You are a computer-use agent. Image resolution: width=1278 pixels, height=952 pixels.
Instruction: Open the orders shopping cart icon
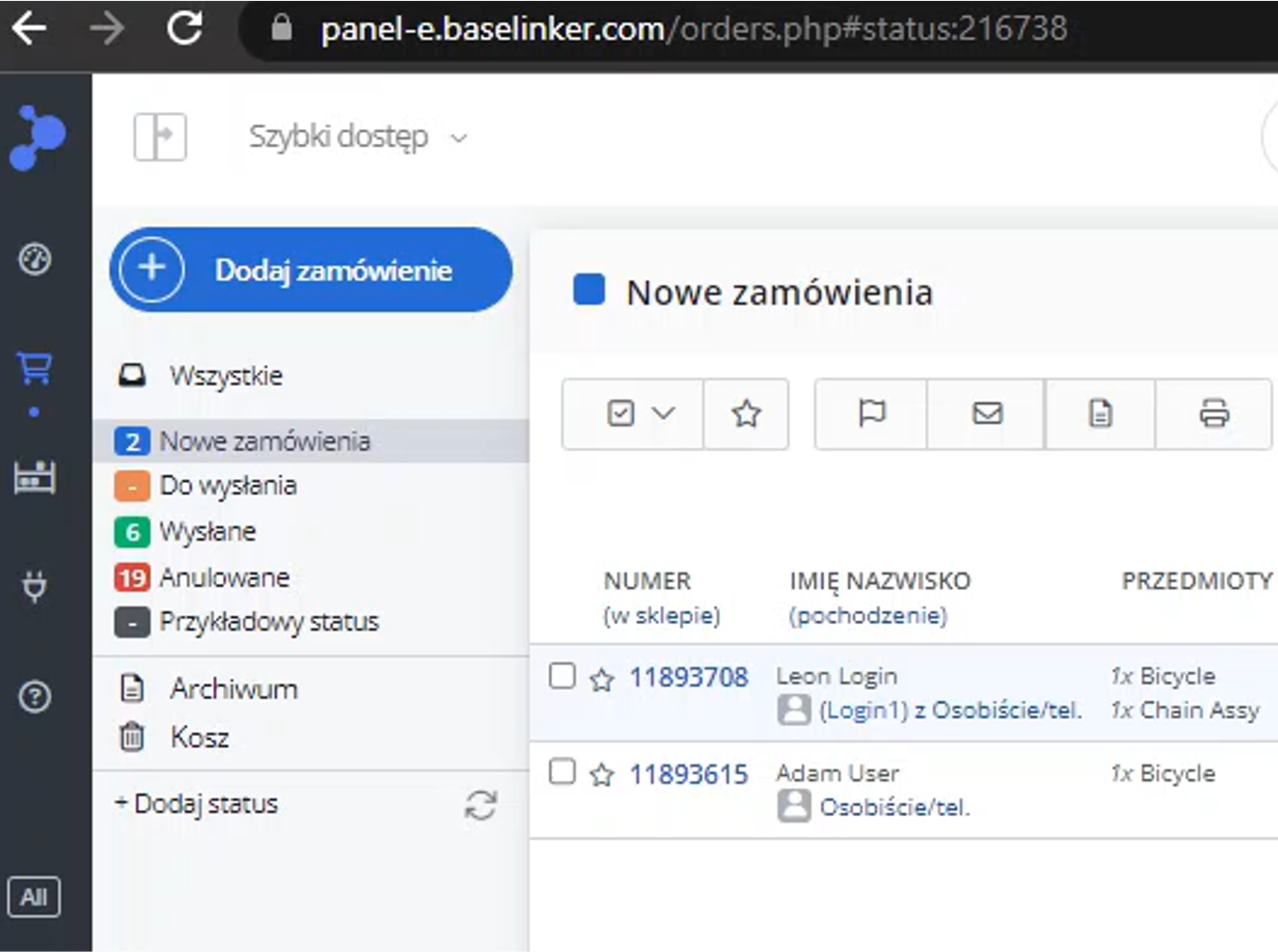click(x=35, y=368)
